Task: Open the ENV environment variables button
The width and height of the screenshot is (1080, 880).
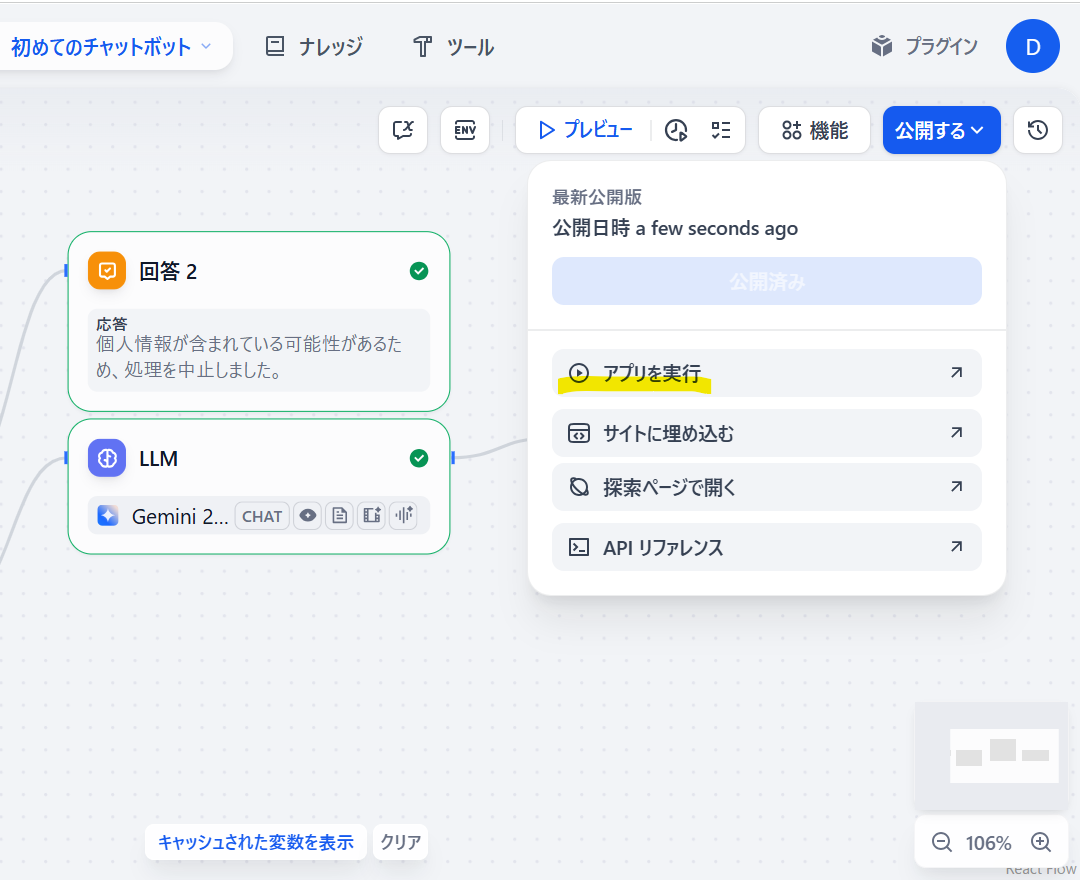Action: (465, 130)
